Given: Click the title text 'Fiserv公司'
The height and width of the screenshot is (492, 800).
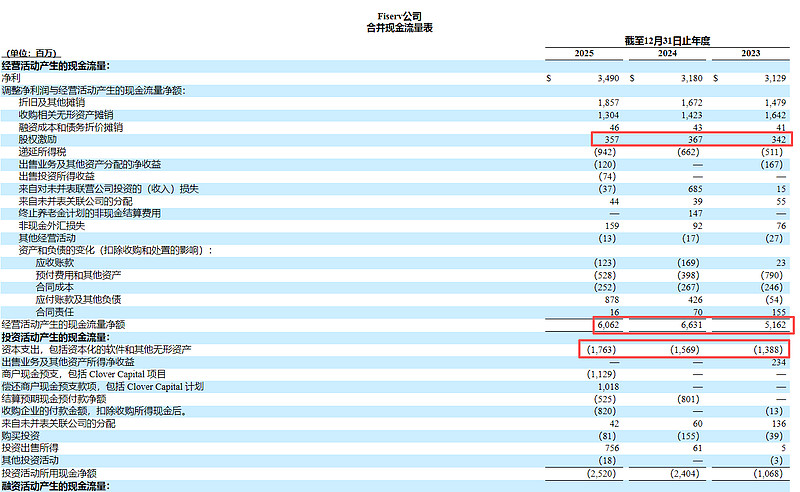Looking at the screenshot, I should [x=399, y=16].
